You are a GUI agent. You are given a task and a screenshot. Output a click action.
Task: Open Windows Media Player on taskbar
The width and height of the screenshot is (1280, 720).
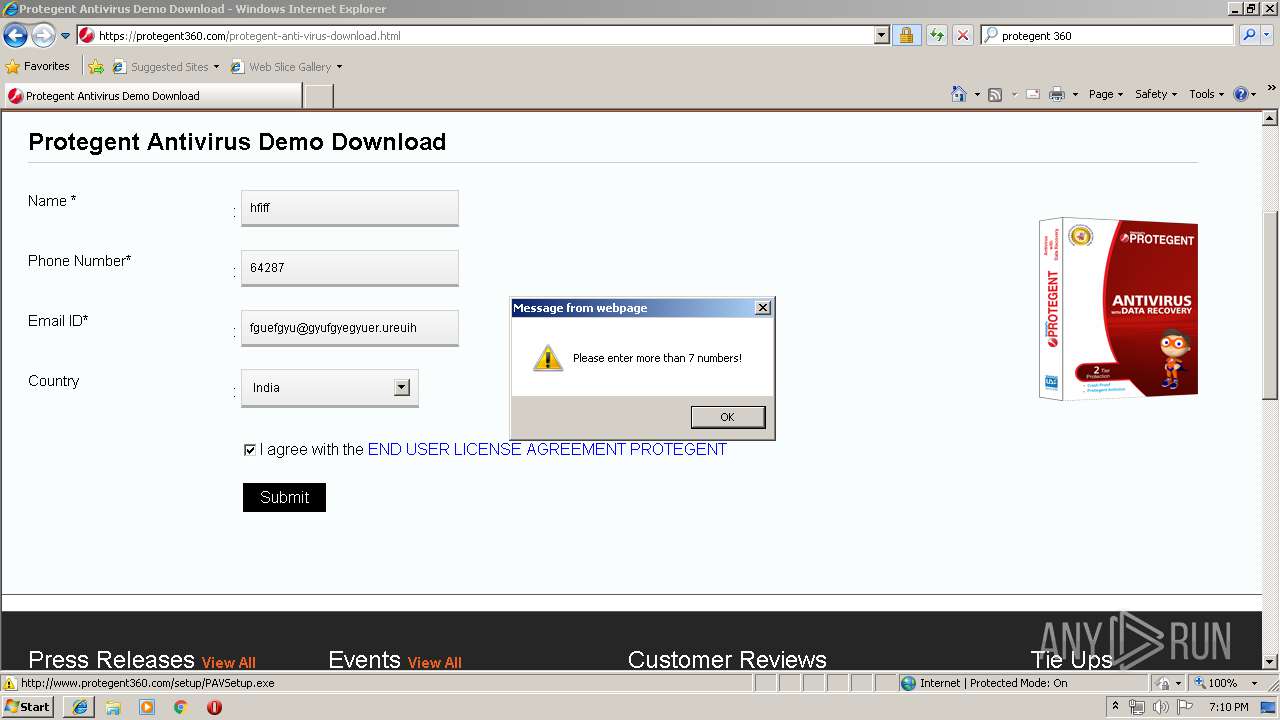coord(147,707)
